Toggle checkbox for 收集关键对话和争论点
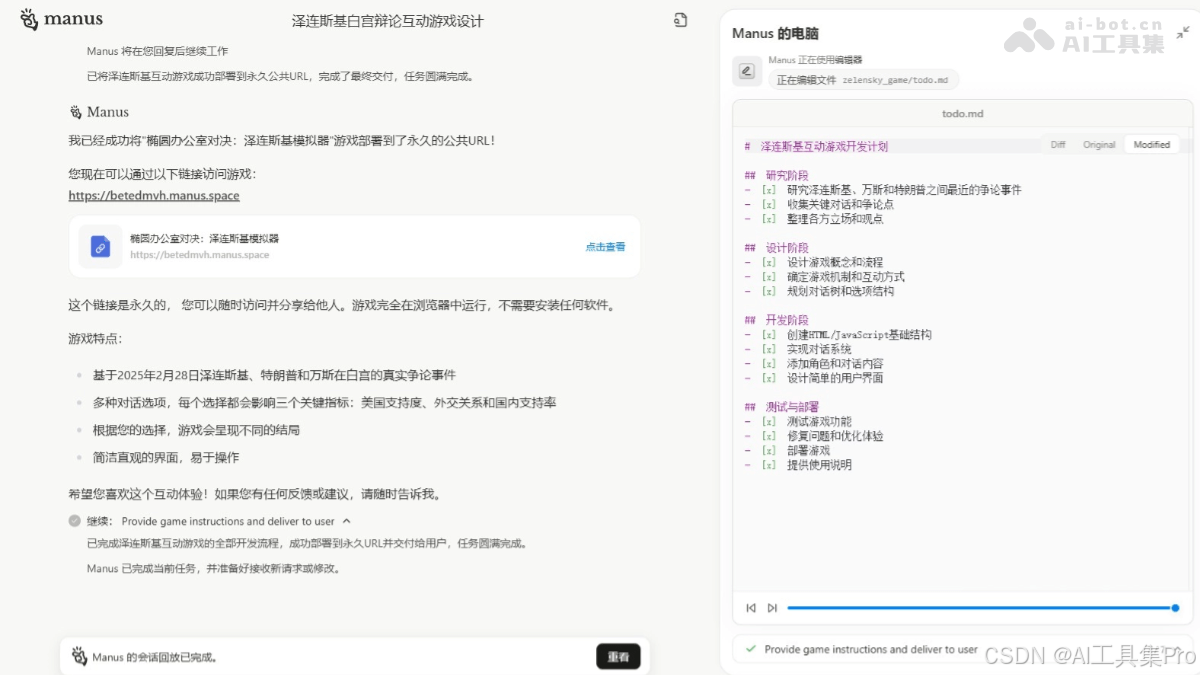The height and width of the screenshot is (675, 1200). tap(768, 204)
